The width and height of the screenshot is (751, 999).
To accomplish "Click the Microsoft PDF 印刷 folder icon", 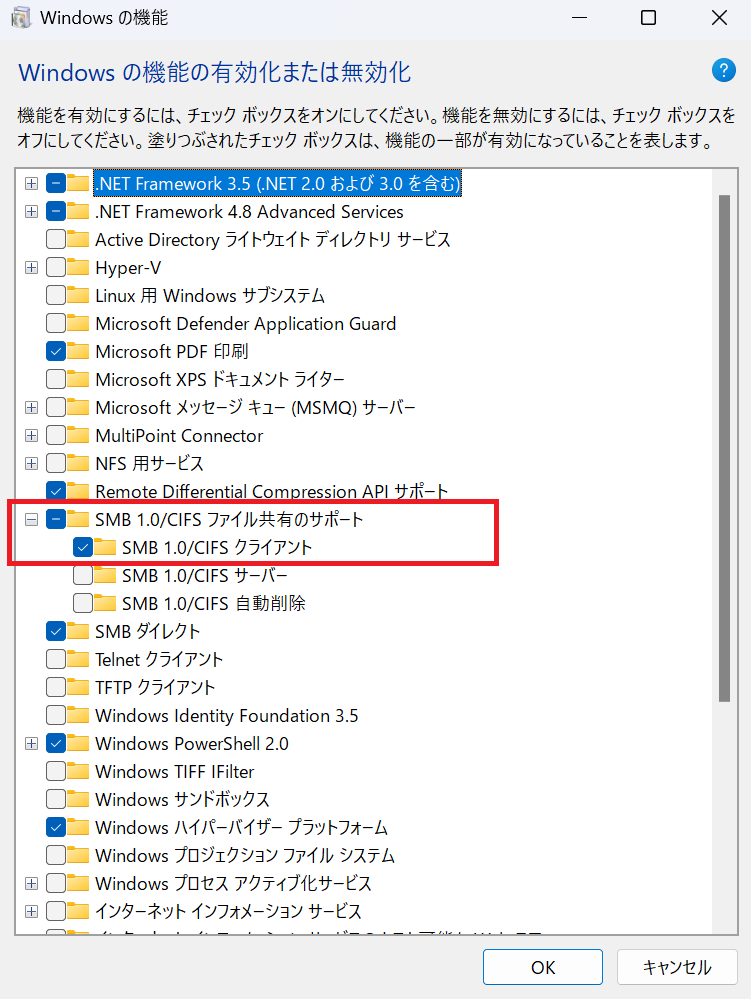I will point(78,351).
